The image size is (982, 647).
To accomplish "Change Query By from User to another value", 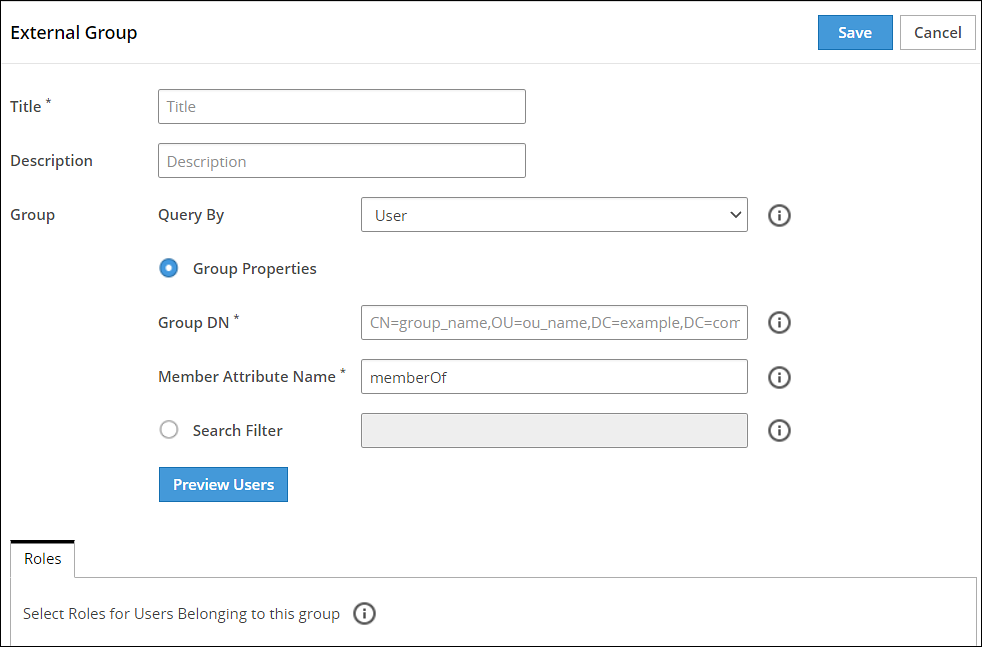I will click(554, 215).
